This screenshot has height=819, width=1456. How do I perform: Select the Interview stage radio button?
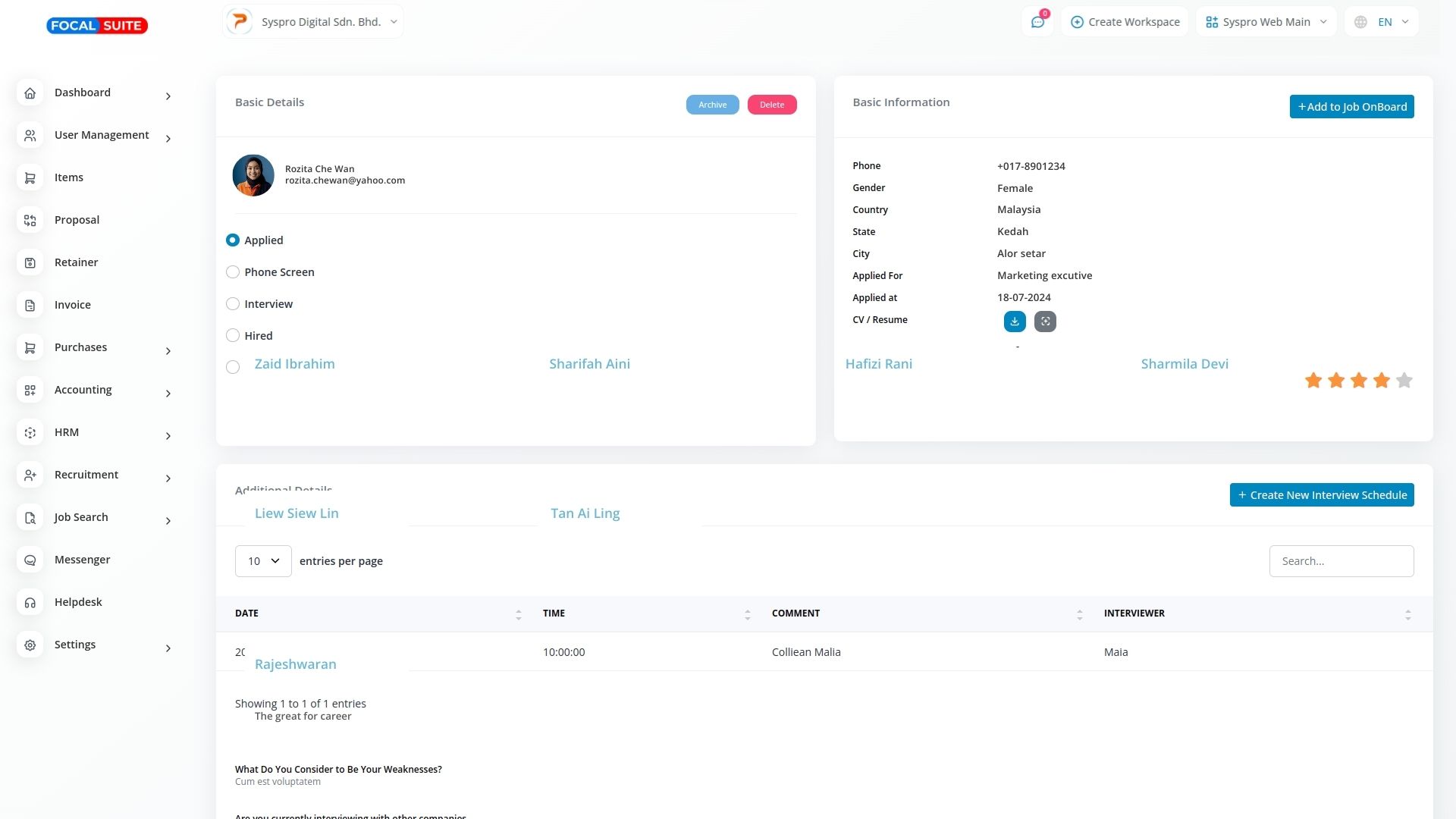pos(233,304)
